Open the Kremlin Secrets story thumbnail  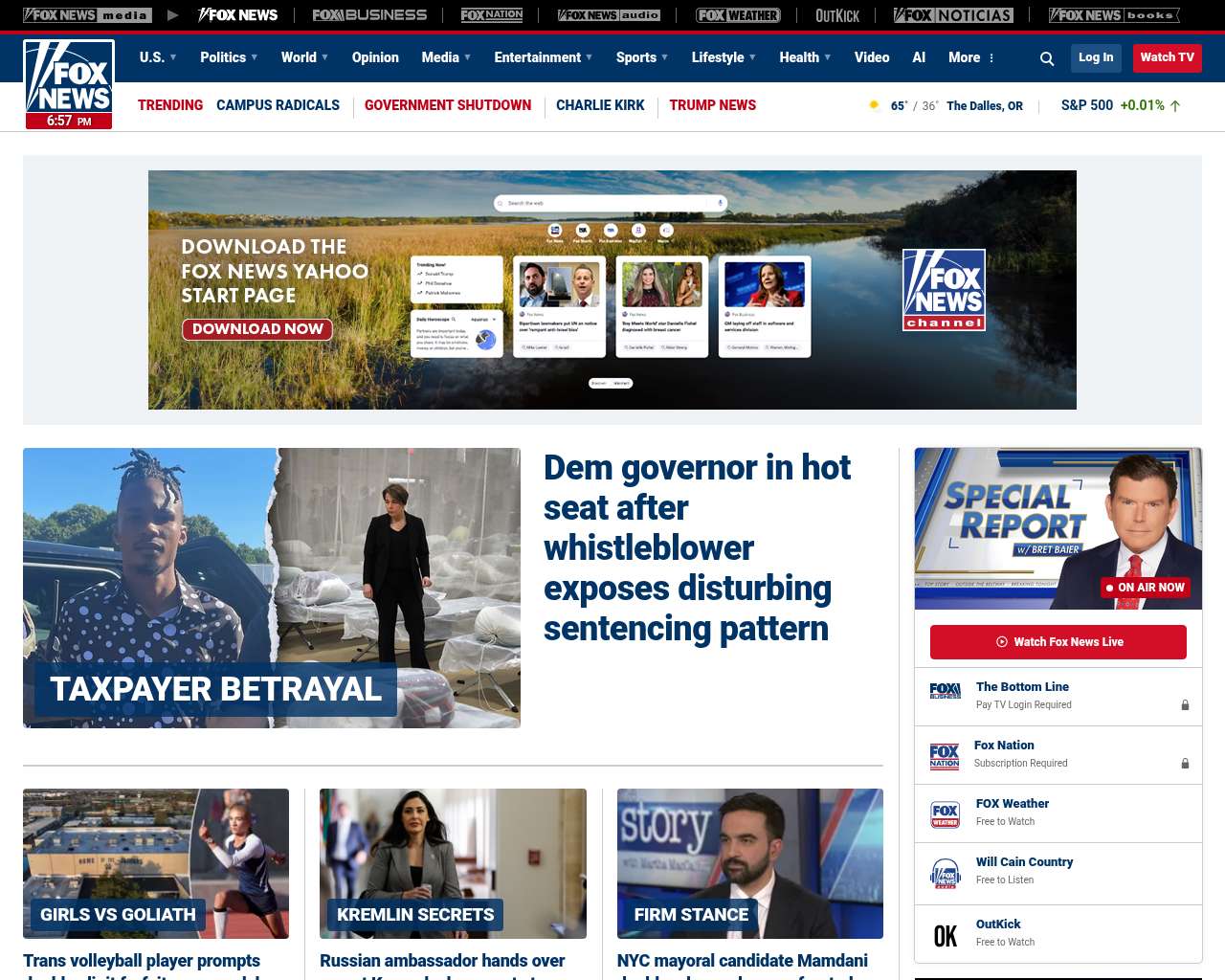click(453, 863)
